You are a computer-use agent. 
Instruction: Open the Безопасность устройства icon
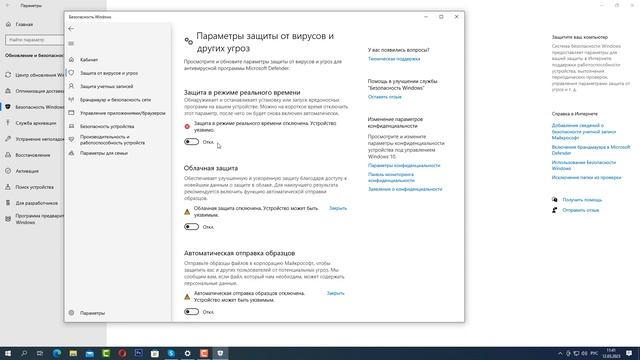tap(71, 126)
